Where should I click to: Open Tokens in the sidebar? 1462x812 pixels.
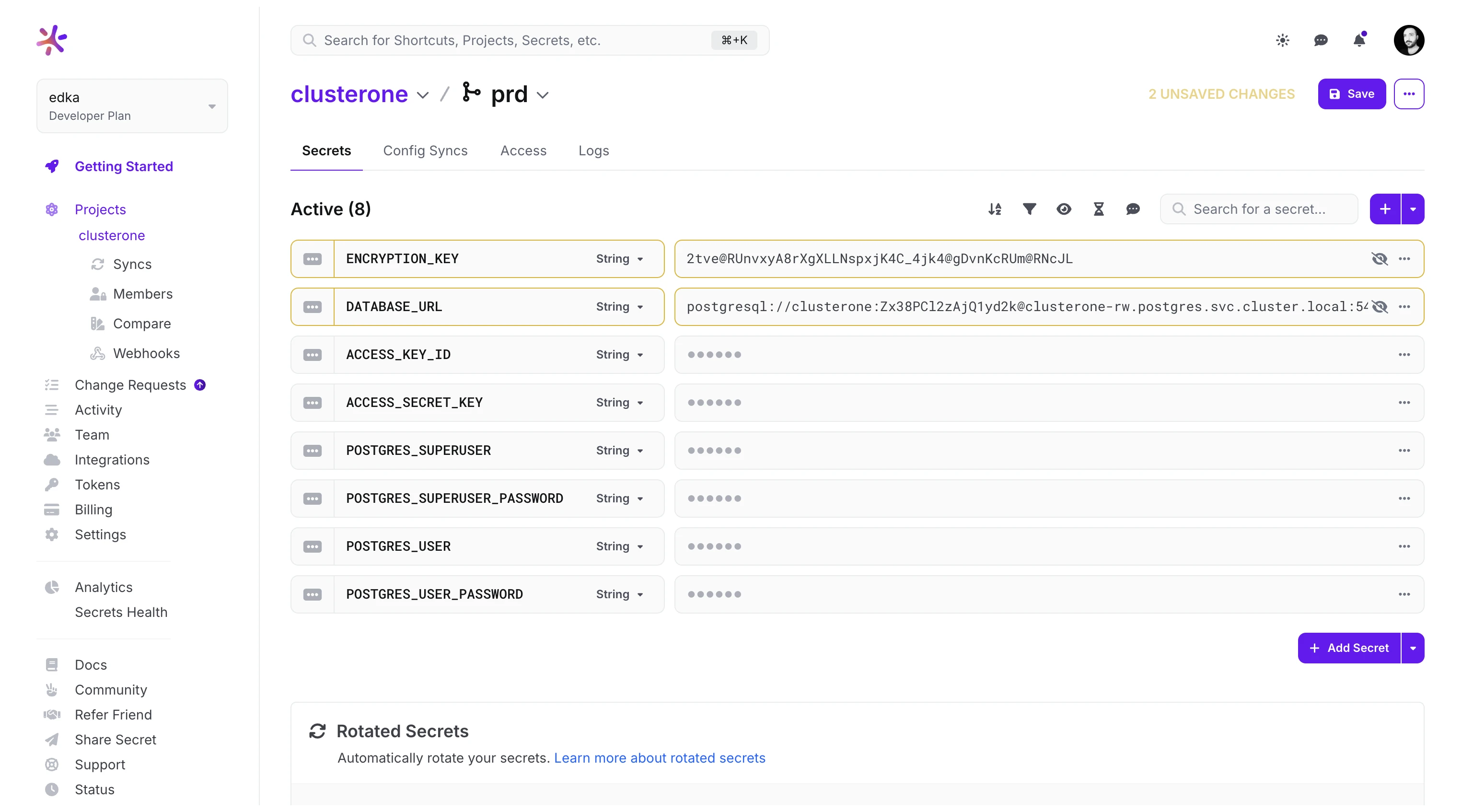tap(97, 485)
